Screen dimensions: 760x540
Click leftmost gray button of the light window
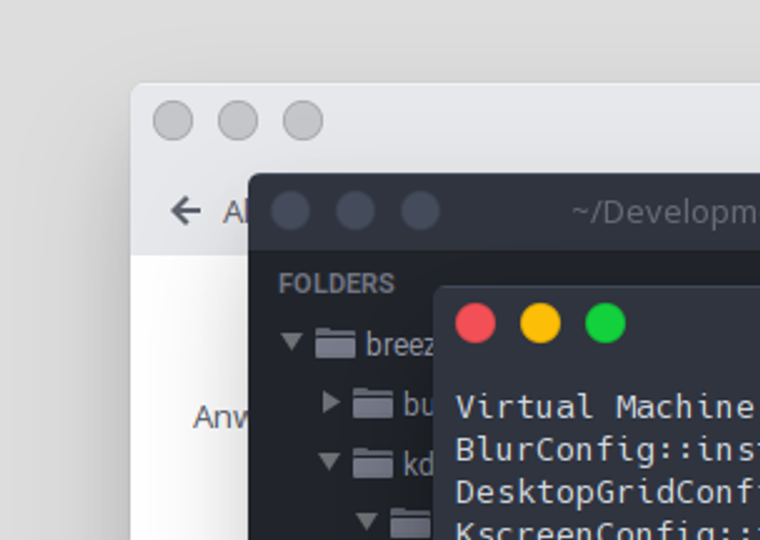[173, 120]
